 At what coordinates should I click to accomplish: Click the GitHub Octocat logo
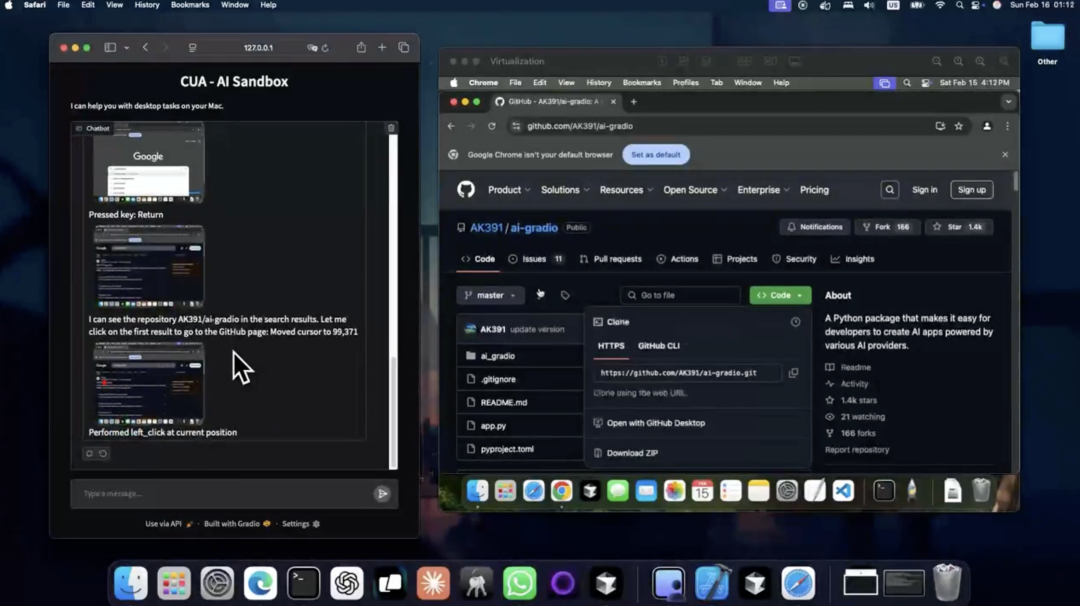466,189
